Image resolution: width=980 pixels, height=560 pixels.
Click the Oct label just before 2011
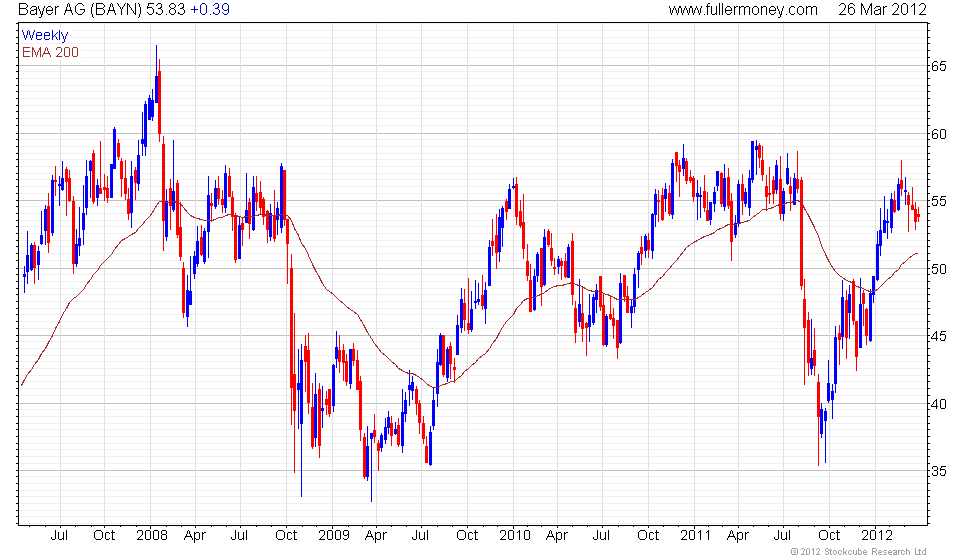pos(648,535)
